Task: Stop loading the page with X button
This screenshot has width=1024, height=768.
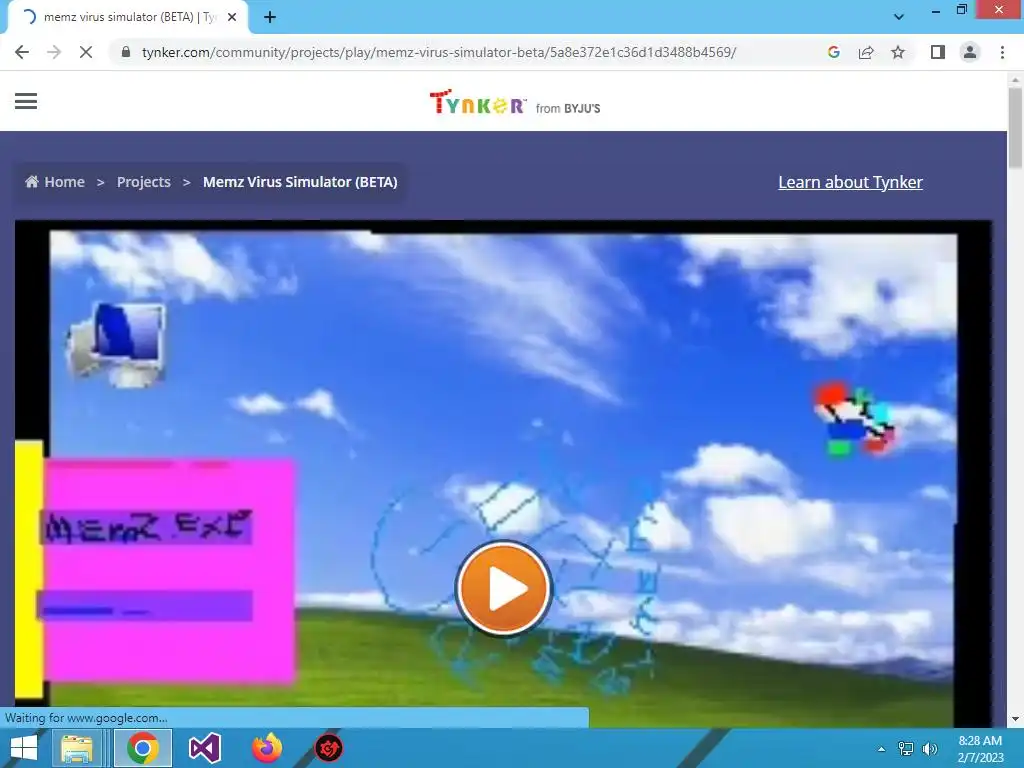Action: [86, 52]
